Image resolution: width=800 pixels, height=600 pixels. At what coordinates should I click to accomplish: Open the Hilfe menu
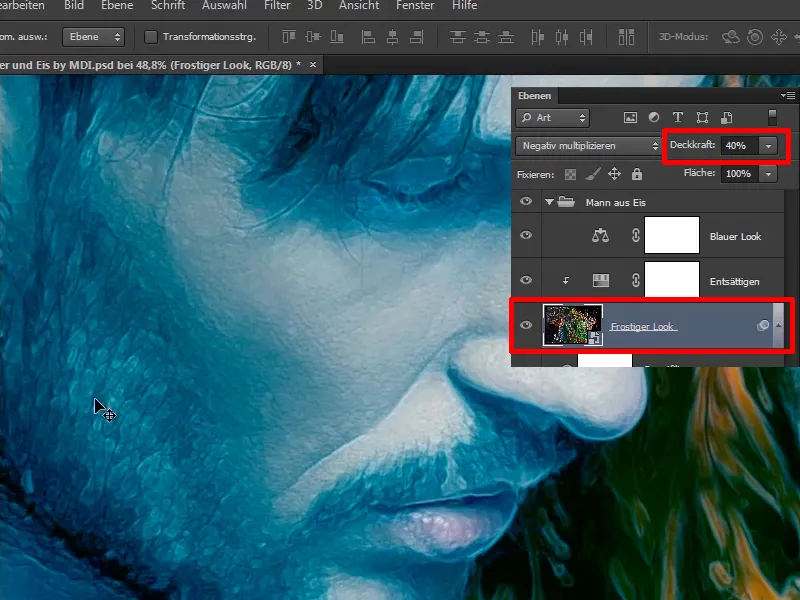coord(465,6)
